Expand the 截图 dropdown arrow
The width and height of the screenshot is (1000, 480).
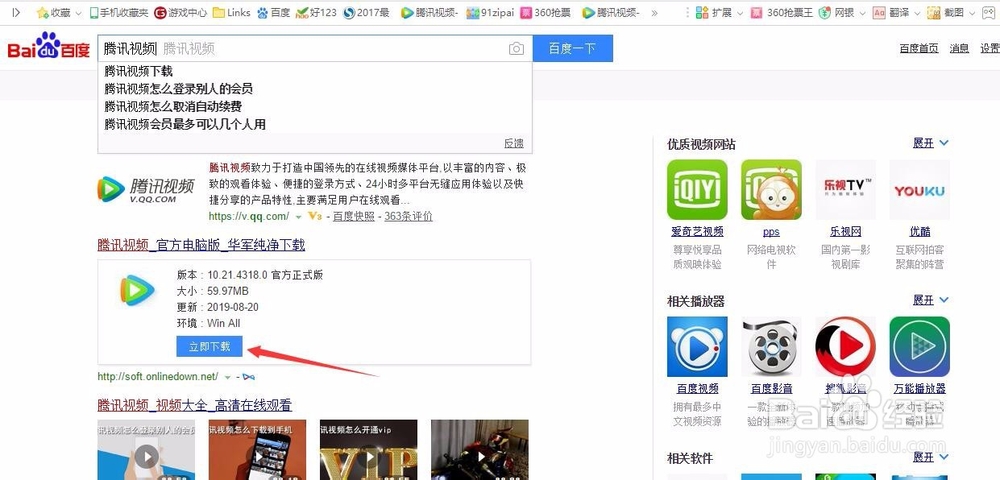973,13
